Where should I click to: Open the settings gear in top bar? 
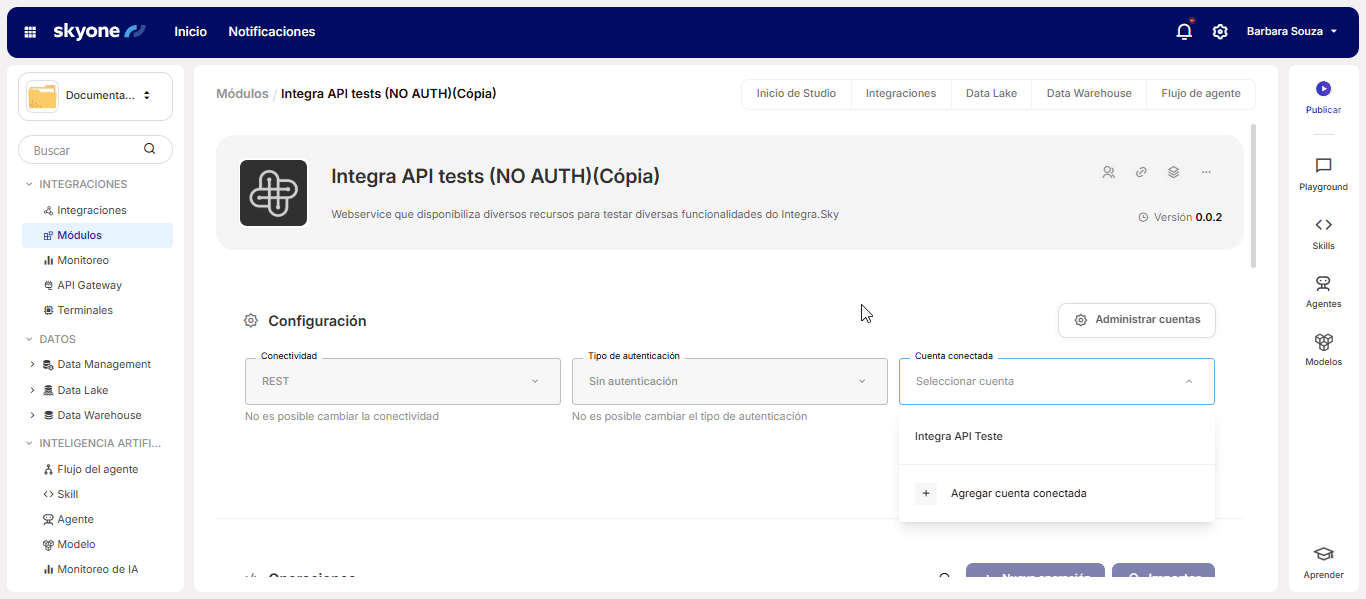(1220, 32)
